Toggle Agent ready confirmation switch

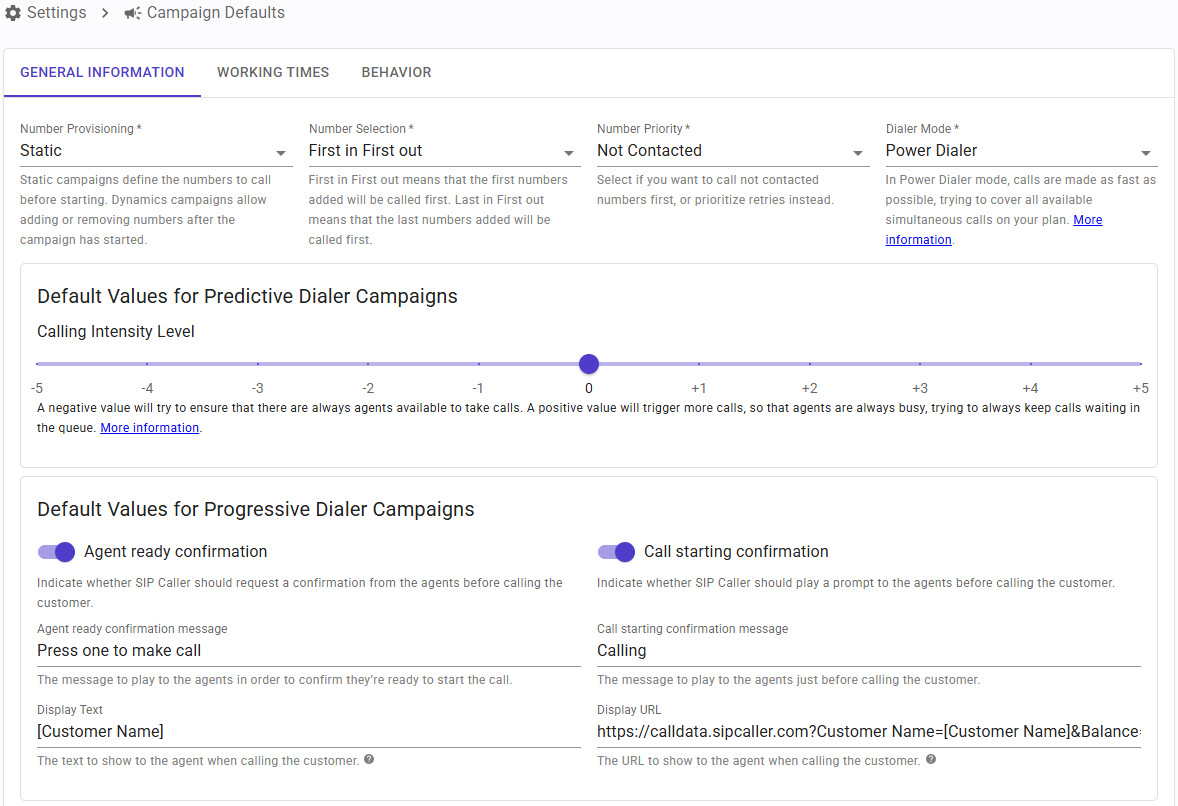coord(57,552)
